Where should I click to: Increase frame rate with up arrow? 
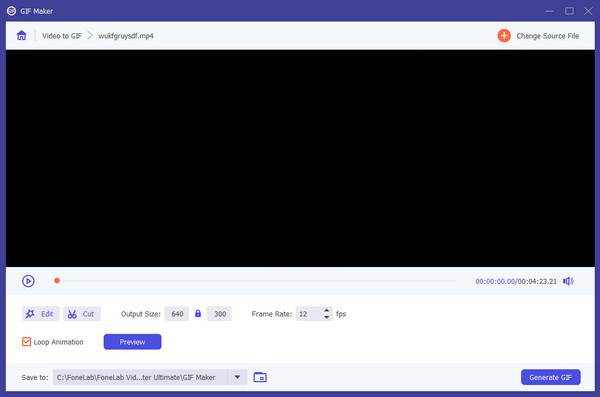326,310
